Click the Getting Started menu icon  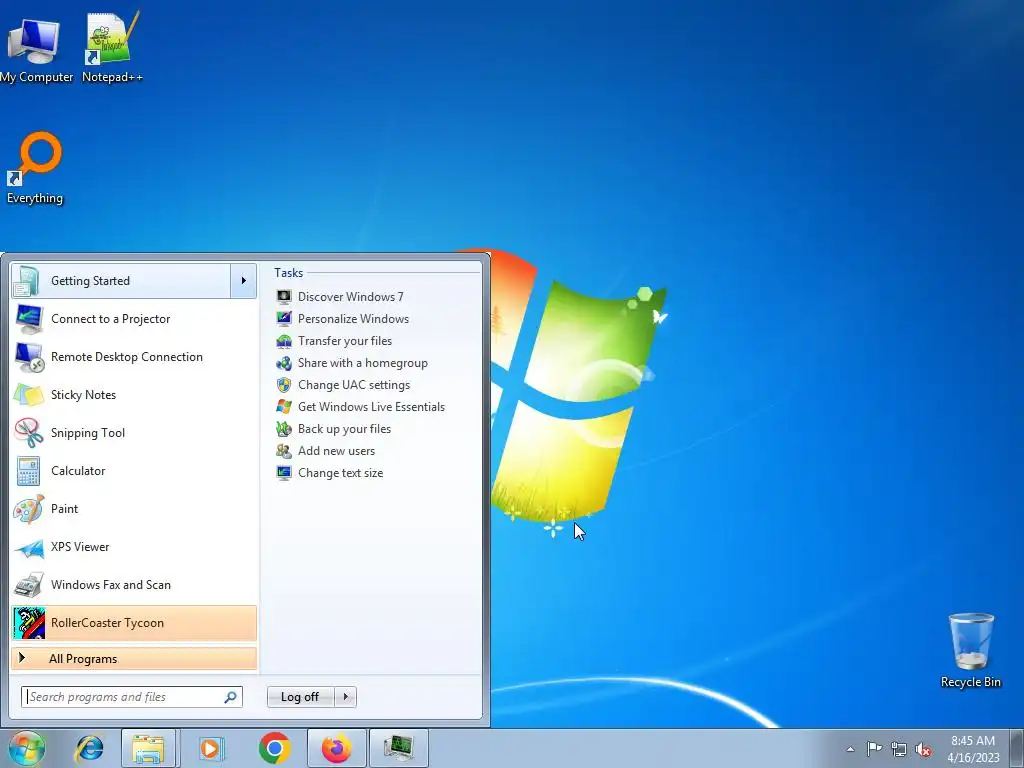29,281
